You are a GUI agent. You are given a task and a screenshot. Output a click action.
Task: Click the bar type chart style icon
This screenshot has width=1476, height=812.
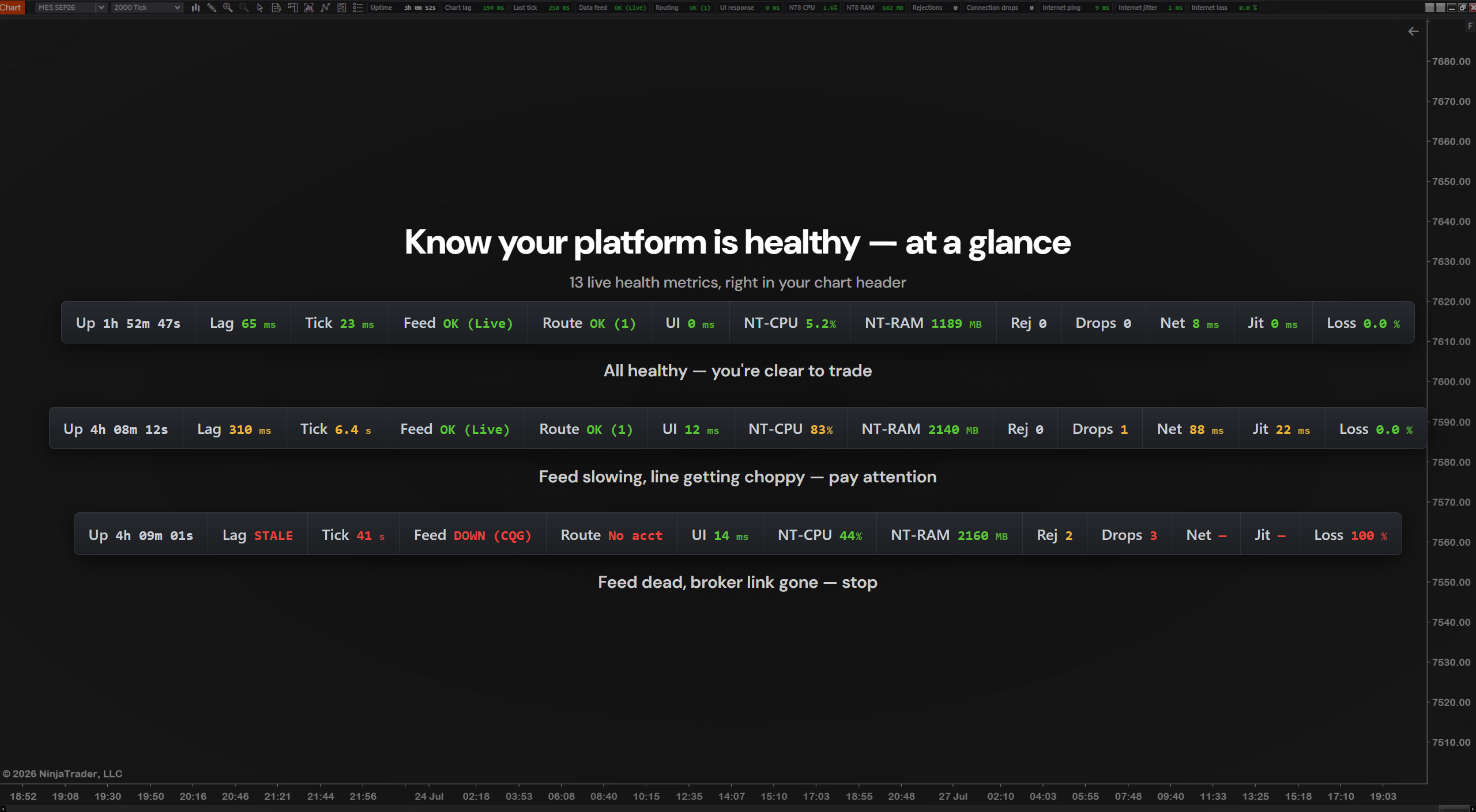pos(195,7)
